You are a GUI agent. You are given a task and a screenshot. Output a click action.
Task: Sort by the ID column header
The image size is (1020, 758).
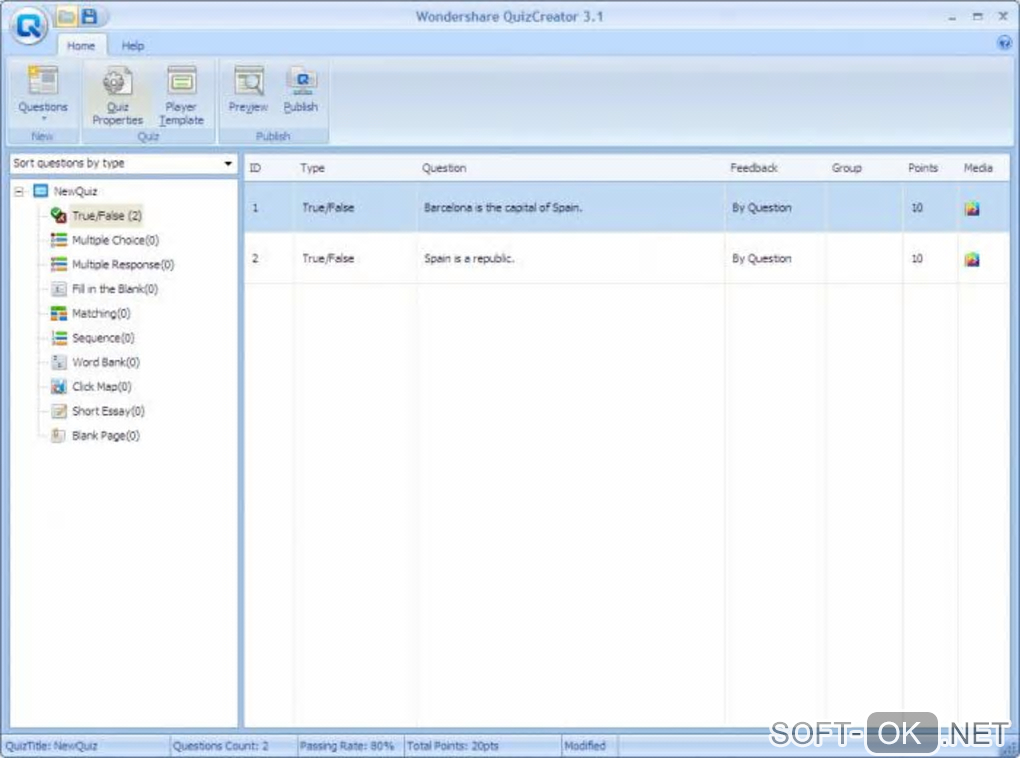tap(255, 168)
